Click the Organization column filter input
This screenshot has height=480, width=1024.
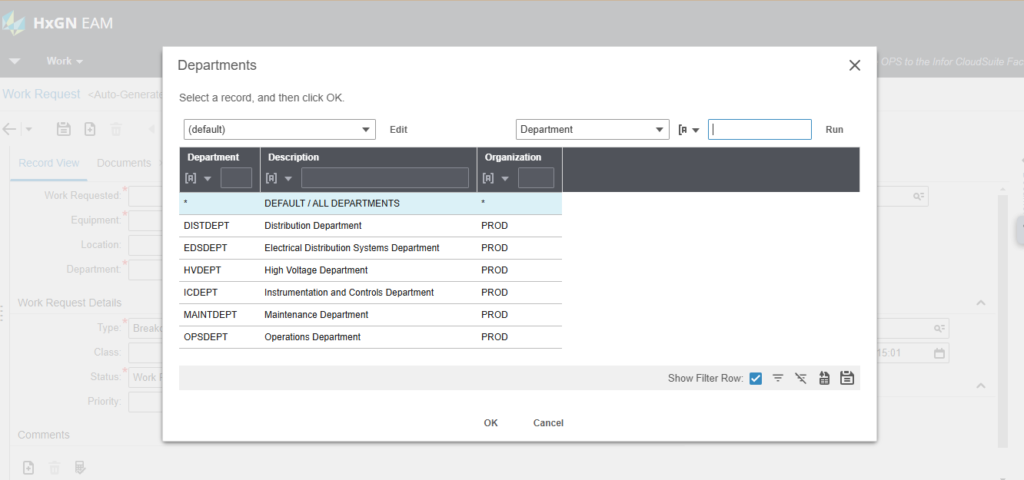coord(536,178)
